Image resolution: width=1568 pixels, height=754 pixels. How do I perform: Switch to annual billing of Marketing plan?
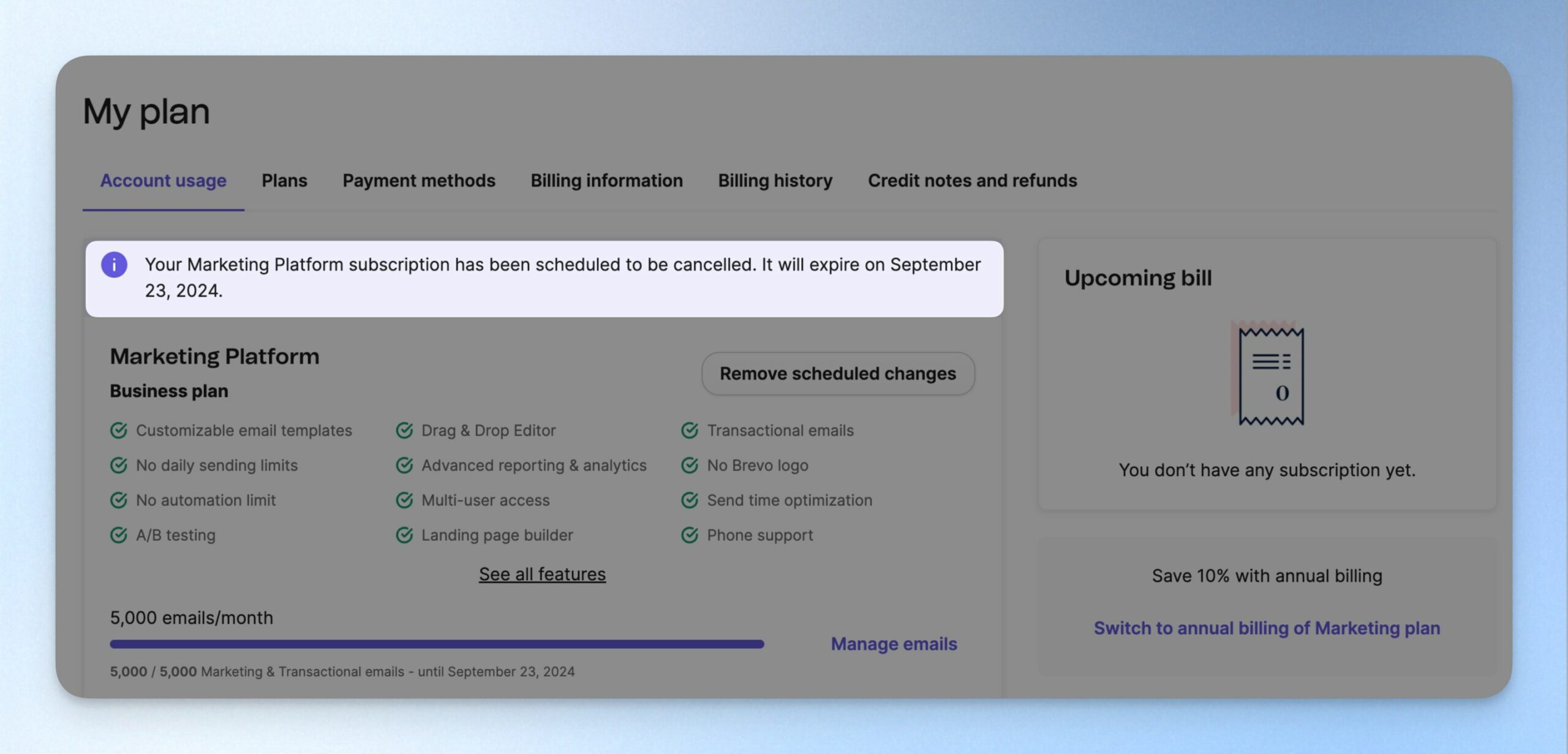(1267, 628)
